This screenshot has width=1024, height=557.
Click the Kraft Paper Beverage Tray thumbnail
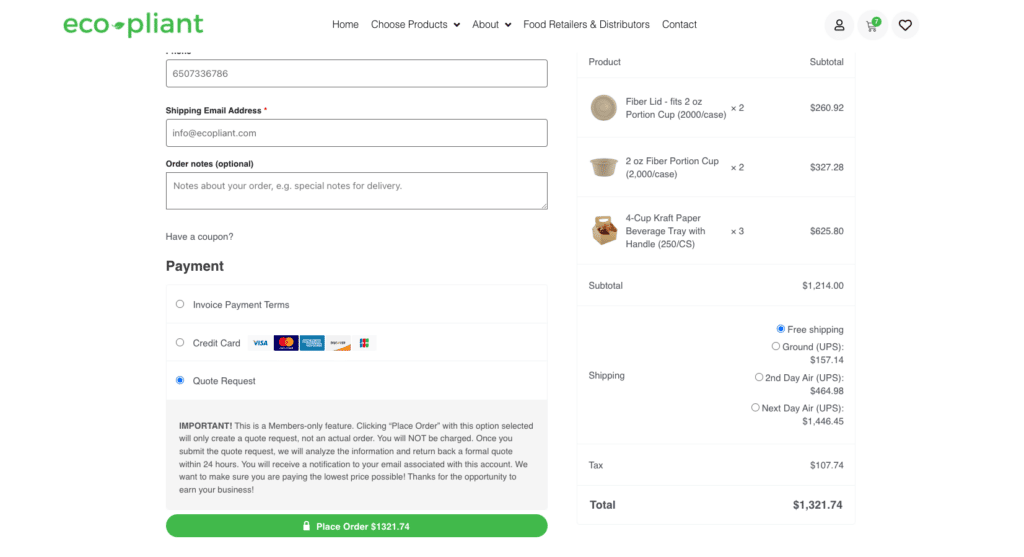point(604,231)
